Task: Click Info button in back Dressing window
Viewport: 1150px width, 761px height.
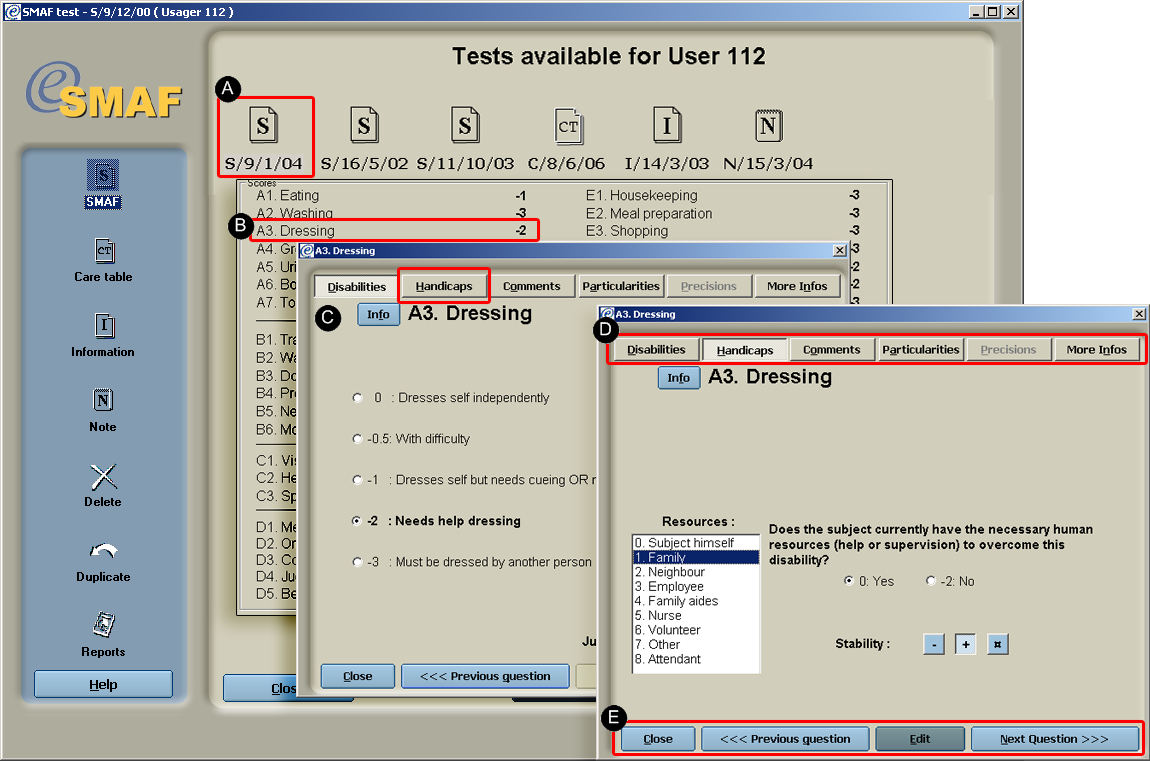Action: [378, 314]
